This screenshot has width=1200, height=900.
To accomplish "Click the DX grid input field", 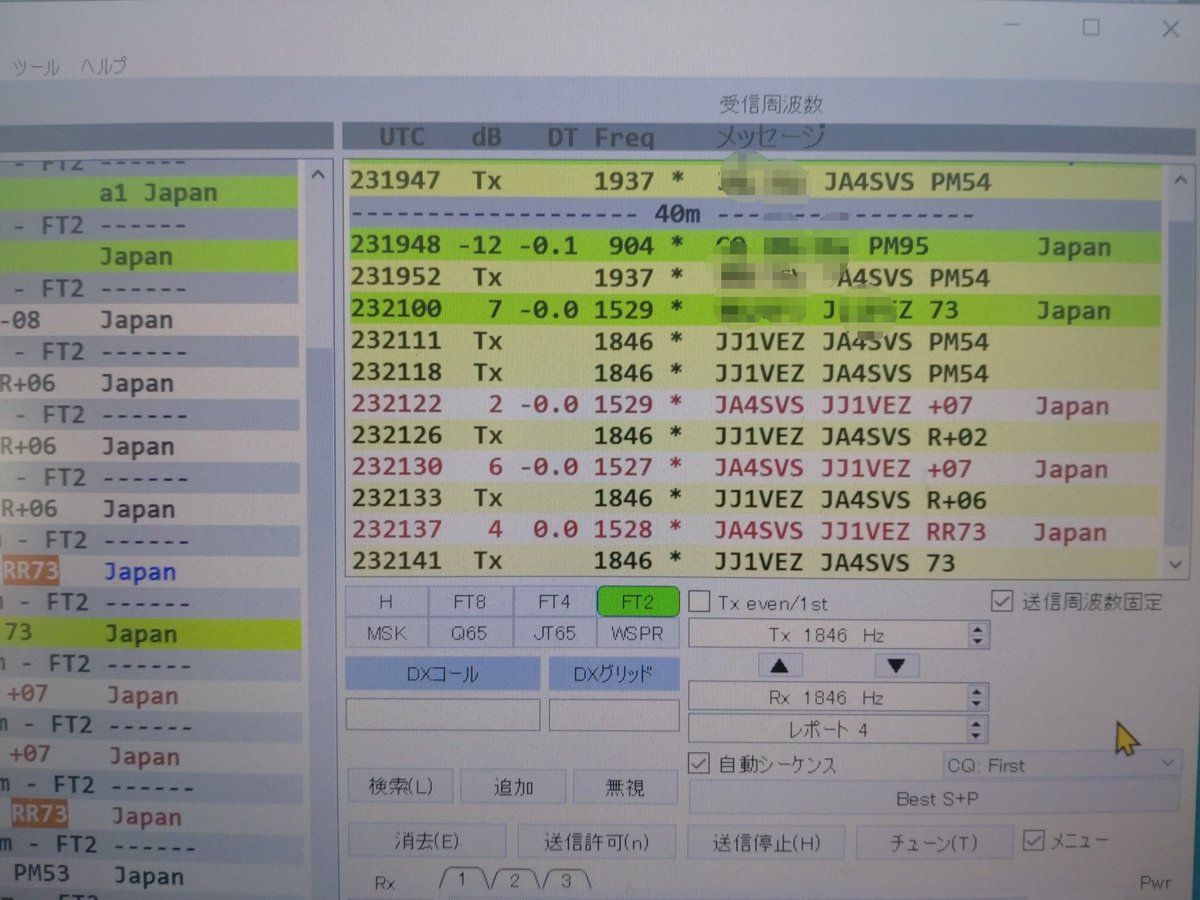I will [613, 715].
